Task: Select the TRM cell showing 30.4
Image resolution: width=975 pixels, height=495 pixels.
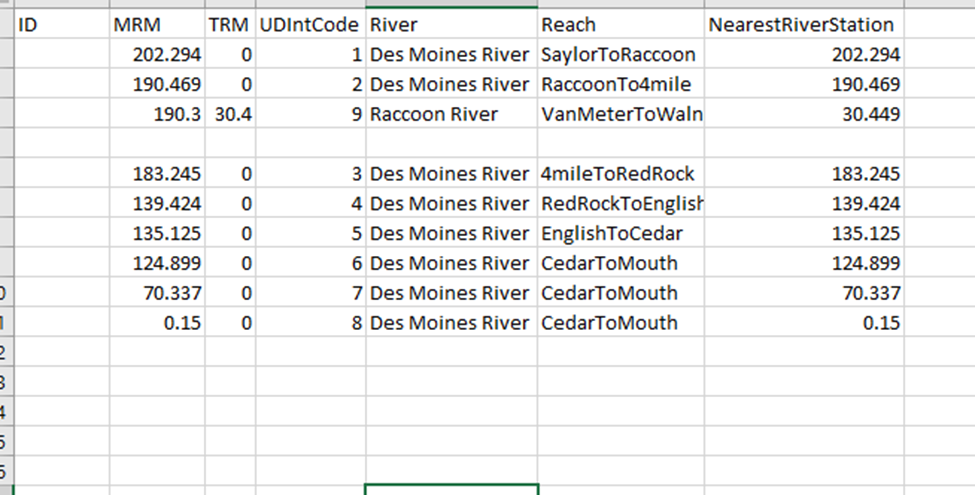Action: tap(230, 114)
